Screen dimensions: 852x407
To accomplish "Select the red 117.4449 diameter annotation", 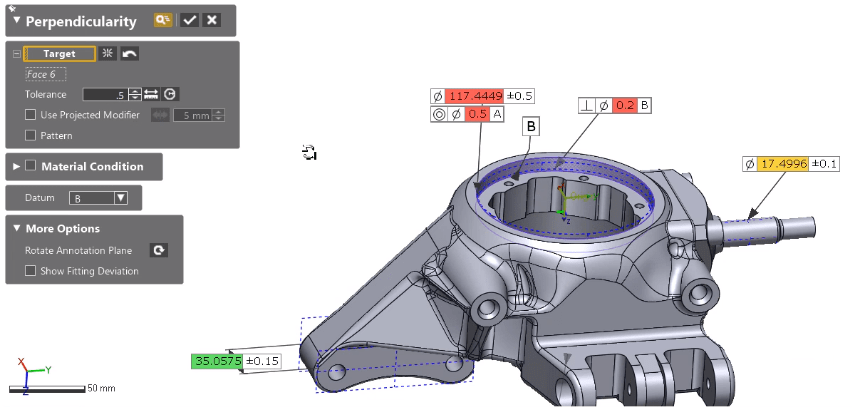I will coord(475,96).
